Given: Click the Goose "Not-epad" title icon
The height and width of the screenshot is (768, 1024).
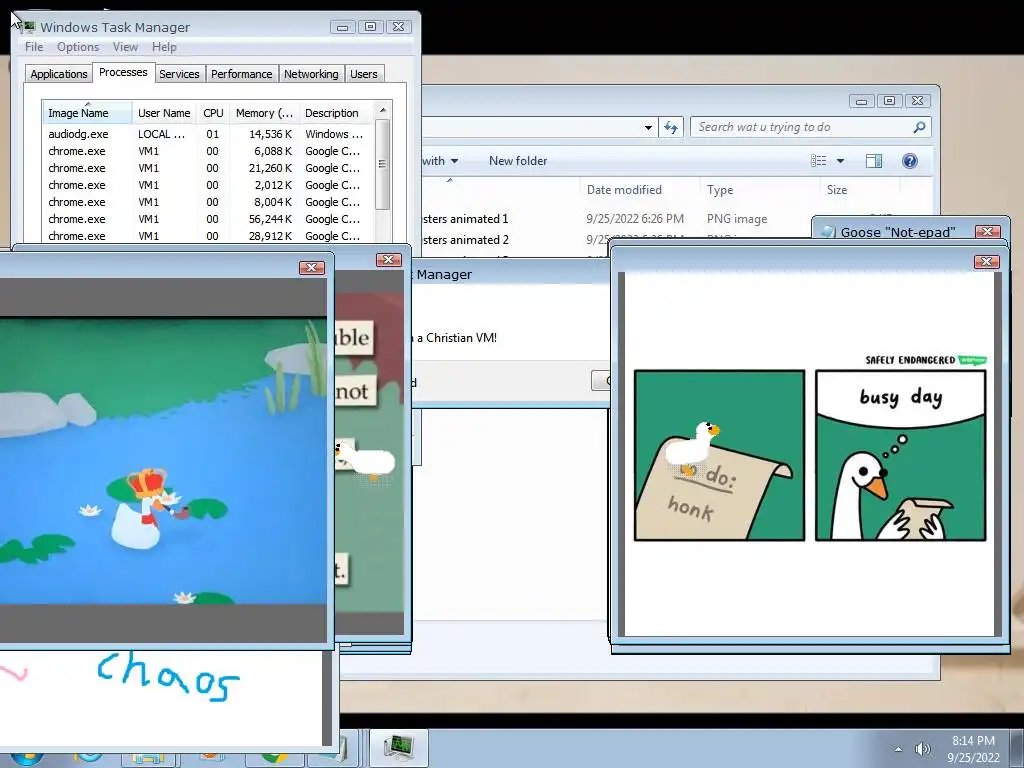Looking at the screenshot, I should 828,232.
